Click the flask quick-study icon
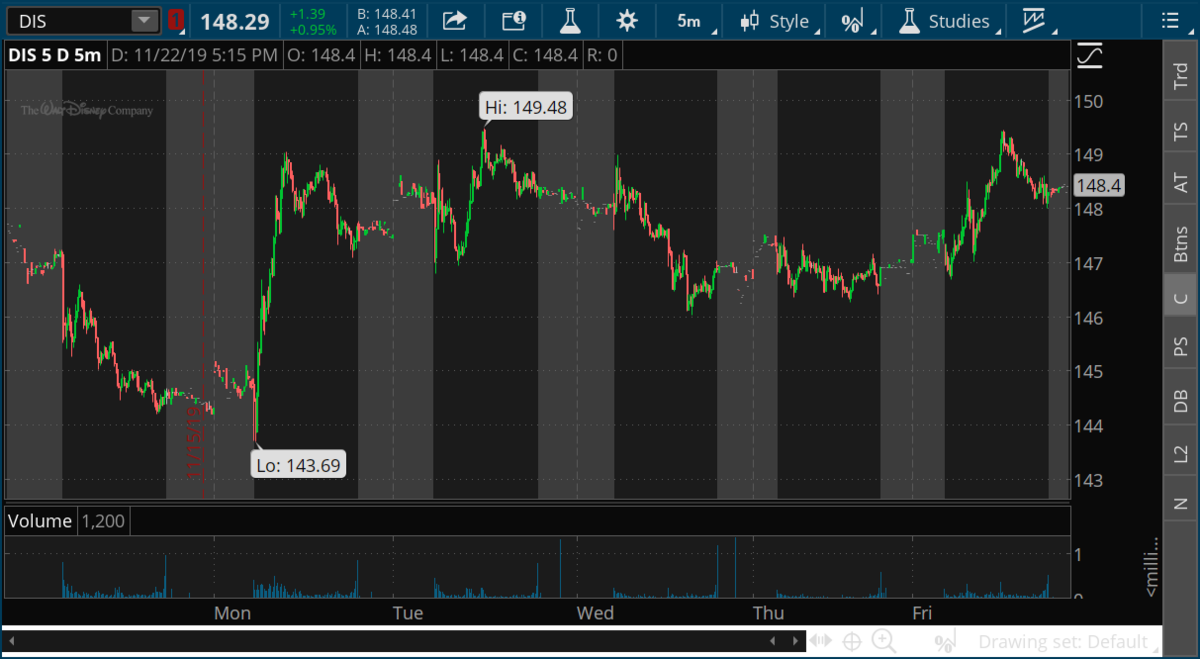The image size is (1200, 659). (570, 20)
